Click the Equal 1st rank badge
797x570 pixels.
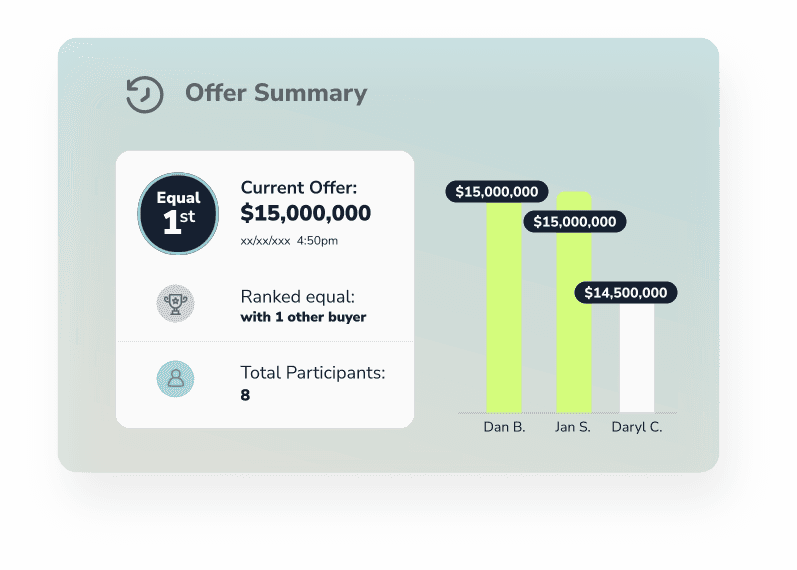pyautogui.click(x=178, y=214)
